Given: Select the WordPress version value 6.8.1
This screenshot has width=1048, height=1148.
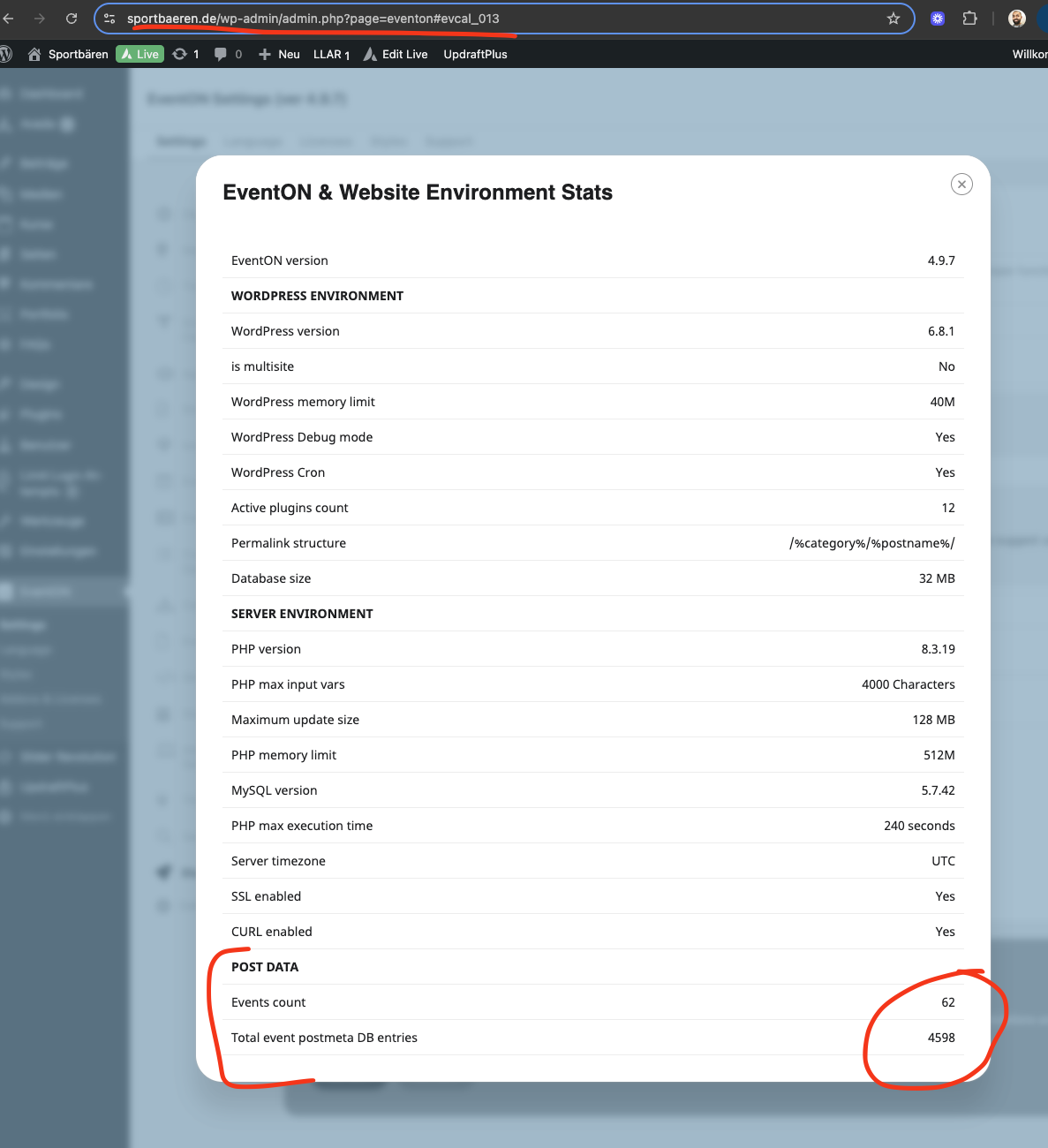Looking at the screenshot, I should pyautogui.click(x=941, y=331).
